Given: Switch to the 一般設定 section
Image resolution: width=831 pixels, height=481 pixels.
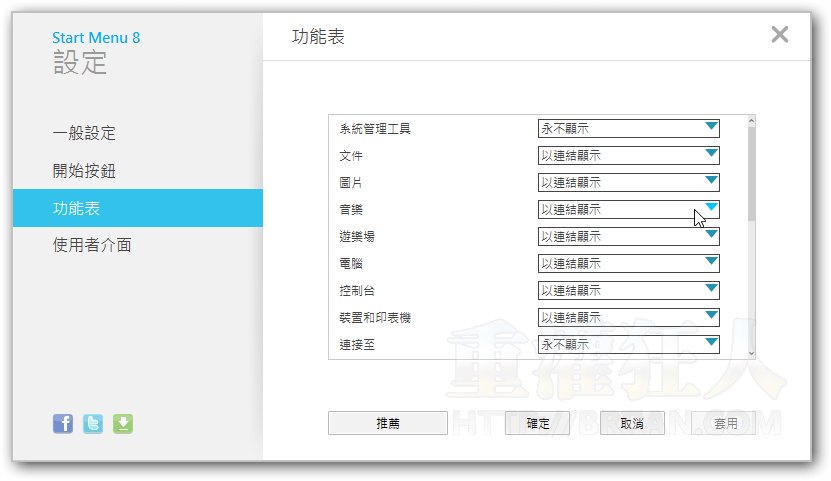Looking at the screenshot, I should [85, 133].
